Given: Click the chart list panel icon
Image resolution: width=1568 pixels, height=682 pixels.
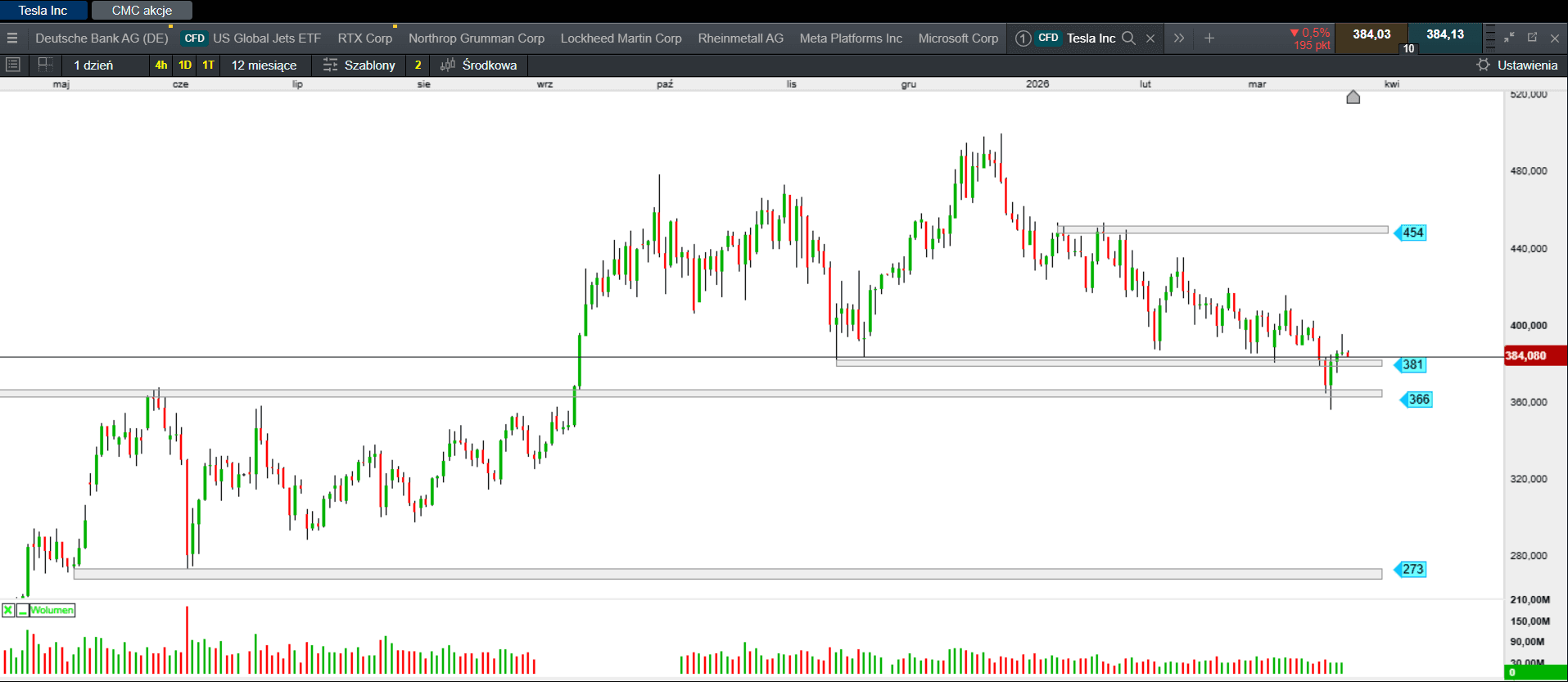Looking at the screenshot, I should (x=13, y=65).
